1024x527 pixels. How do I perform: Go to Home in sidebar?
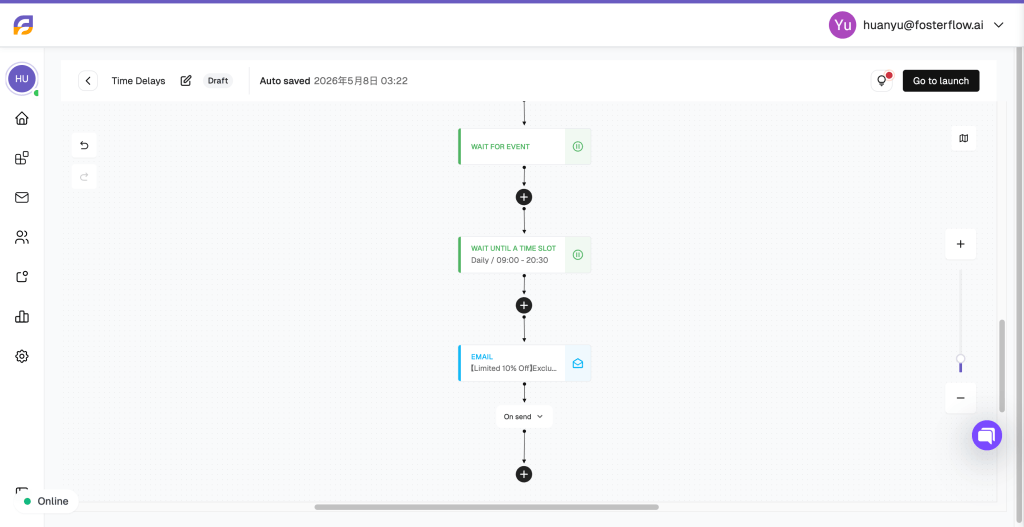tap(22, 118)
